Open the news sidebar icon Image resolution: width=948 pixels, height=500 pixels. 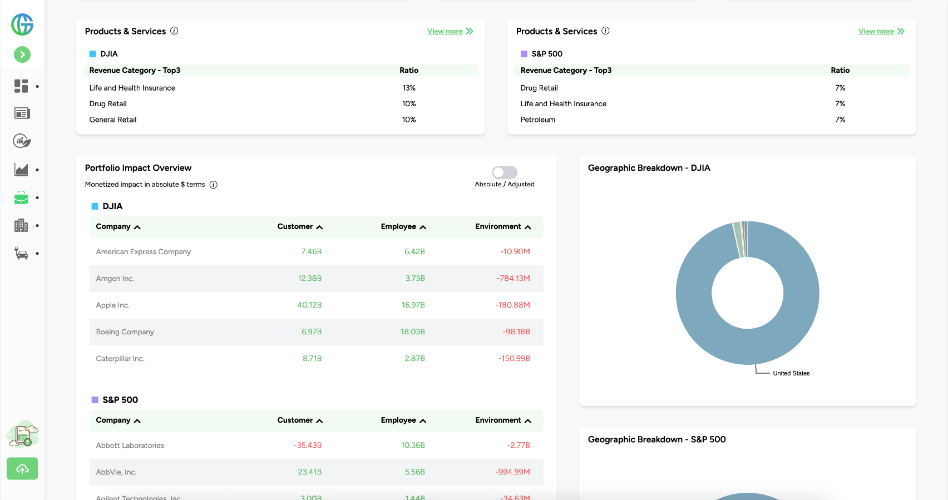22,113
